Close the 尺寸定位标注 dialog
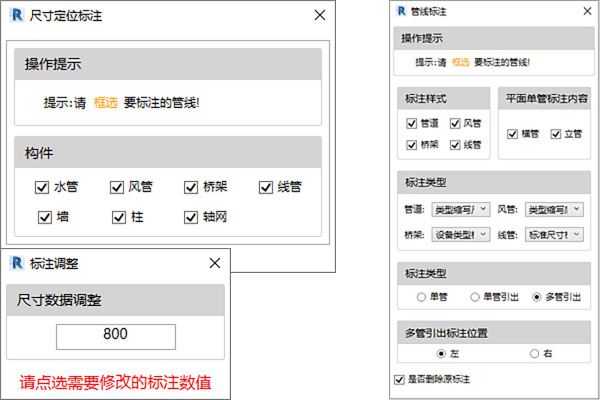The width and height of the screenshot is (600, 400). click(x=319, y=15)
